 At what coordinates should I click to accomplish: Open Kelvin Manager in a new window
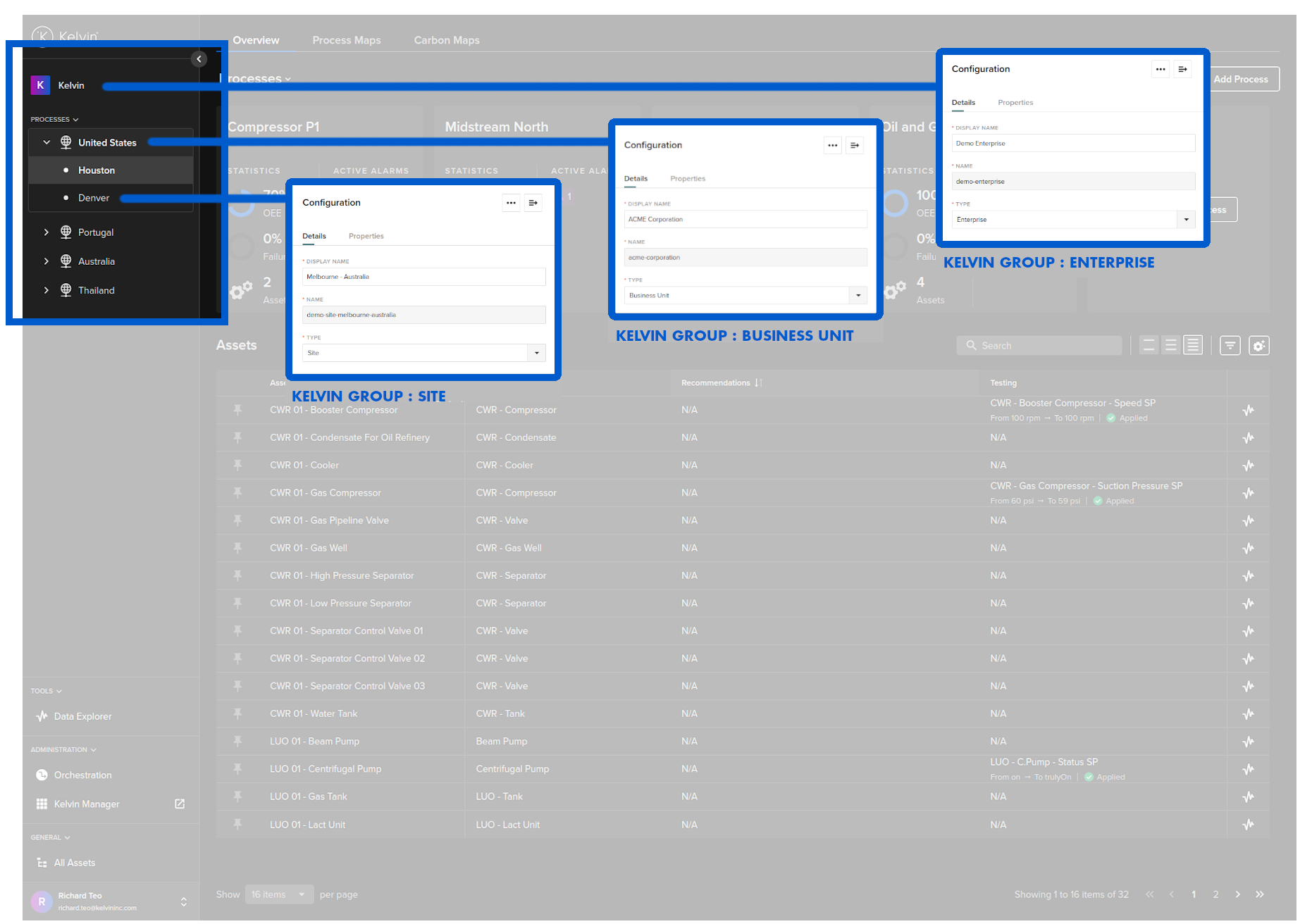point(179,804)
